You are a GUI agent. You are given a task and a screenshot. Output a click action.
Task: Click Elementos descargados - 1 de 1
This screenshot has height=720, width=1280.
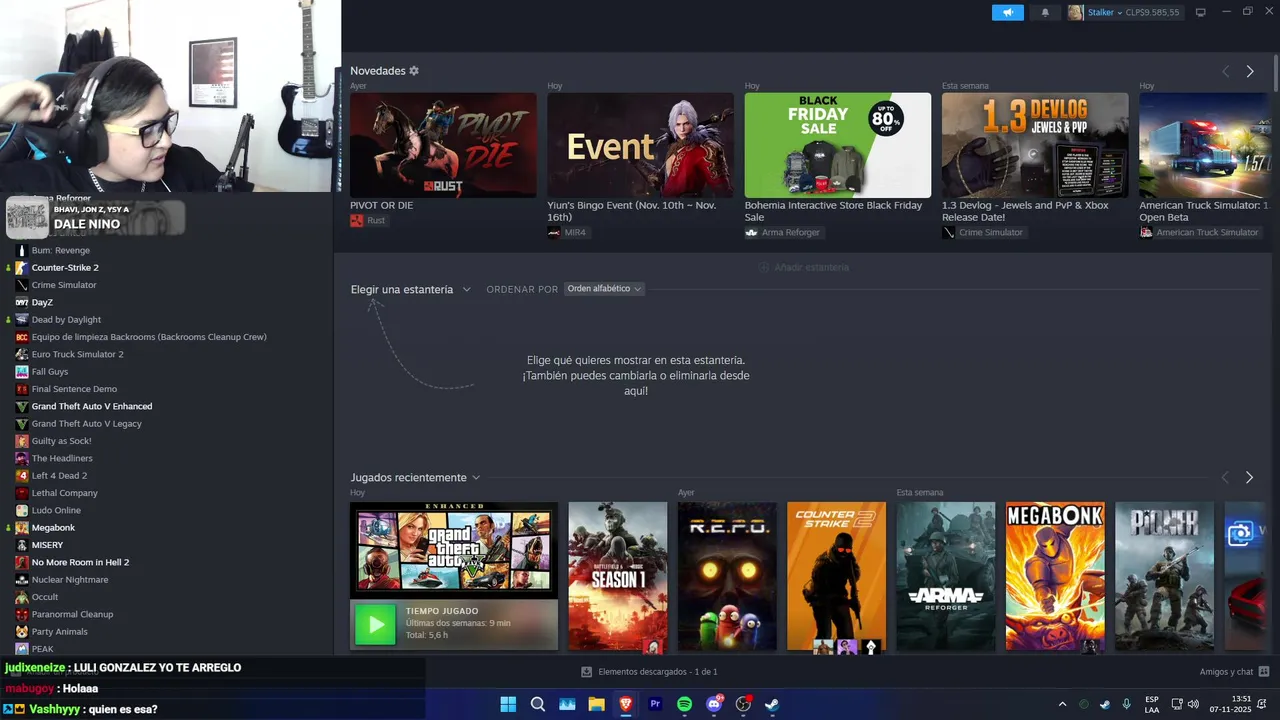tap(658, 672)
